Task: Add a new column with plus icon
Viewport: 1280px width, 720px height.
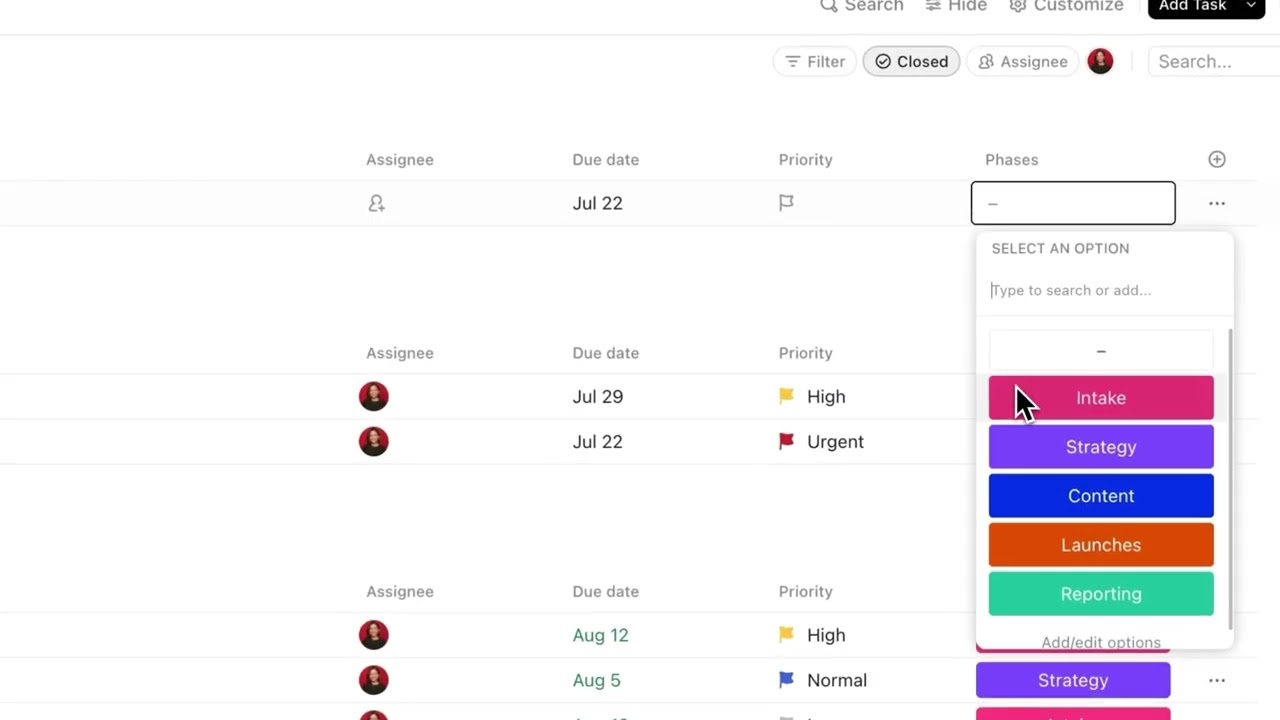Action: (1217, 159)
